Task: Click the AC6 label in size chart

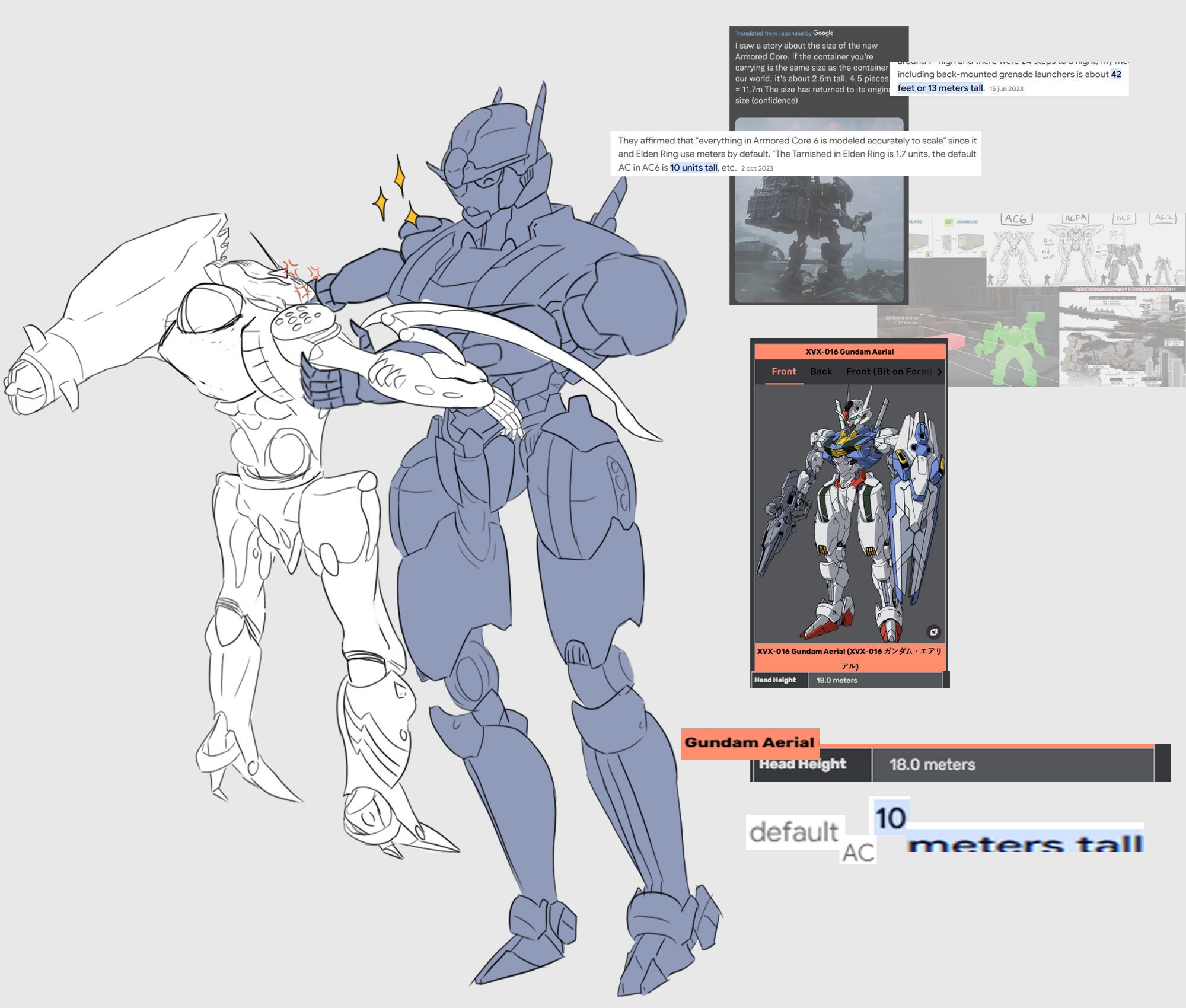Action: (x=1016, y=219)
